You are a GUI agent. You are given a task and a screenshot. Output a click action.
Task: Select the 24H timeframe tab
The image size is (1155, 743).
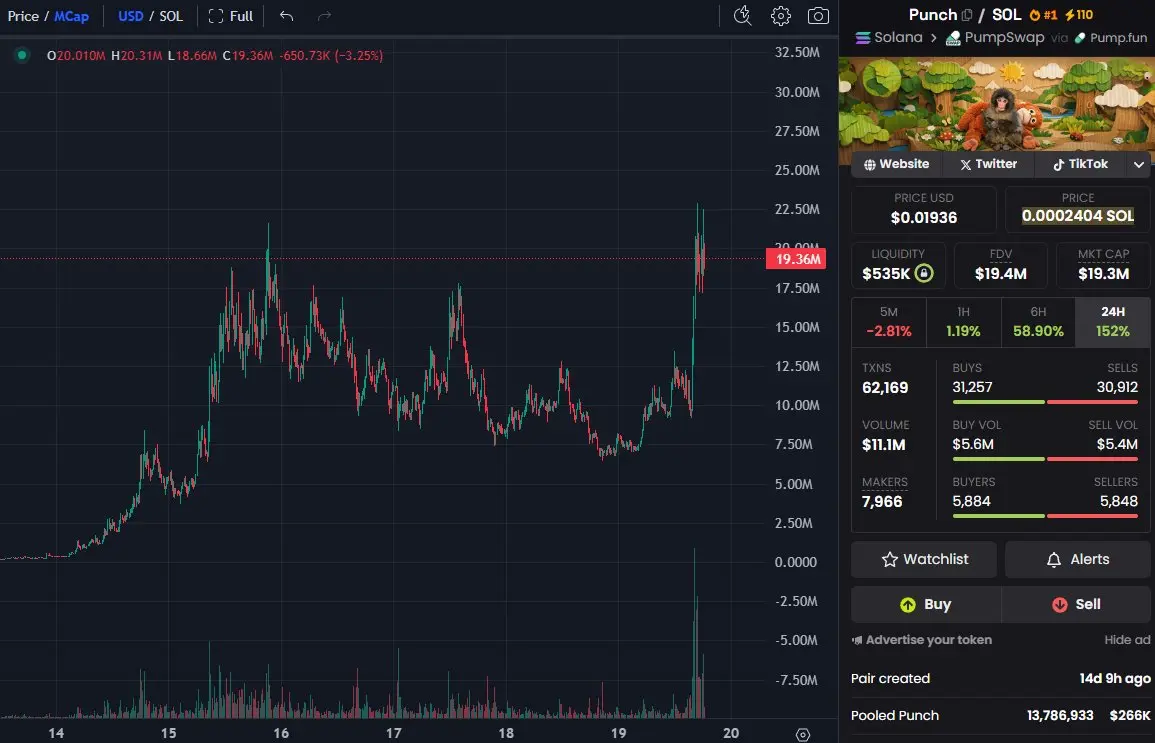[x=1112, y=322]
